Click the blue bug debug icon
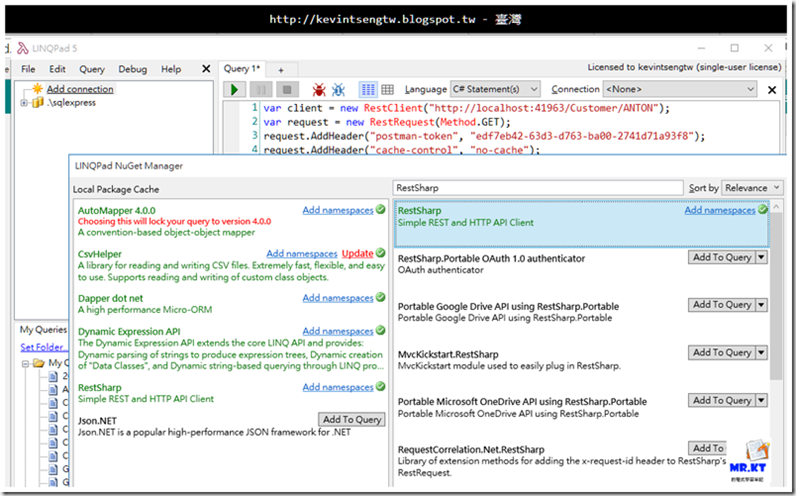Image resolution: width=796 pixels, height=496 pixels. click(x=338, y=90)
